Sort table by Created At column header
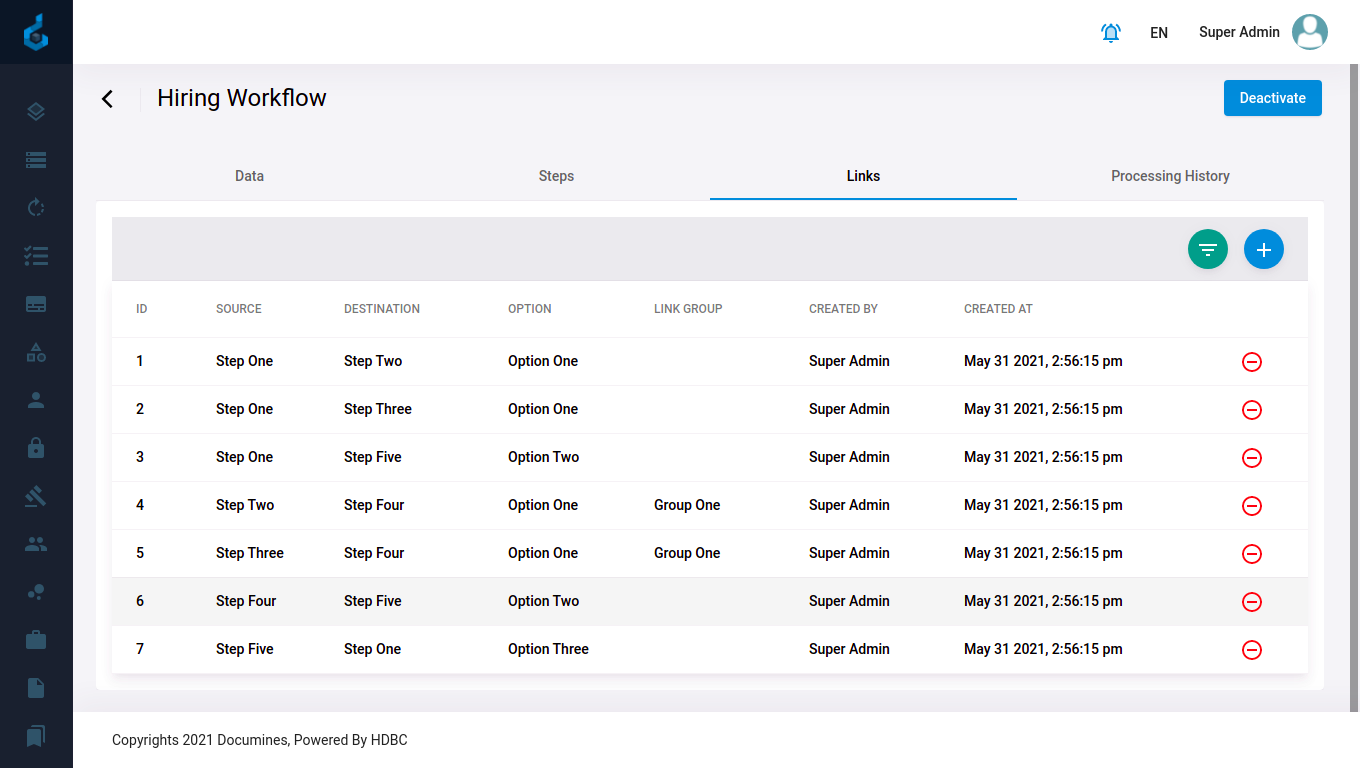This screenshot has width=1360, height=768. [997, 309]
